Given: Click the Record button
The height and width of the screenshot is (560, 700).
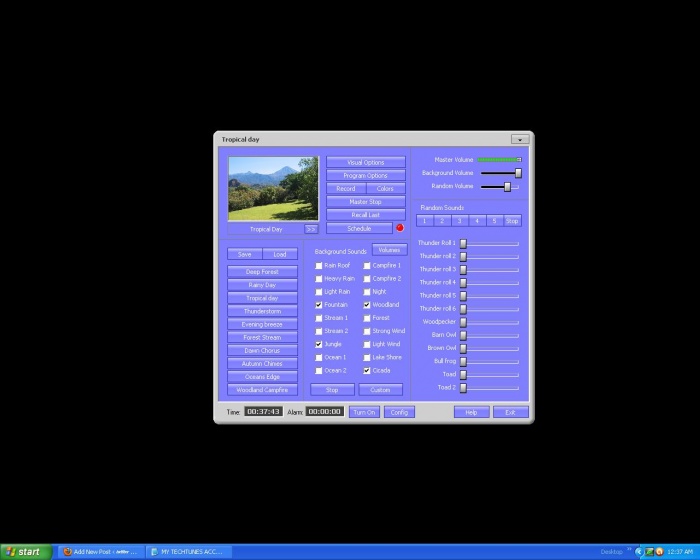Looking at the screenshot, I should tap(346, 188).
